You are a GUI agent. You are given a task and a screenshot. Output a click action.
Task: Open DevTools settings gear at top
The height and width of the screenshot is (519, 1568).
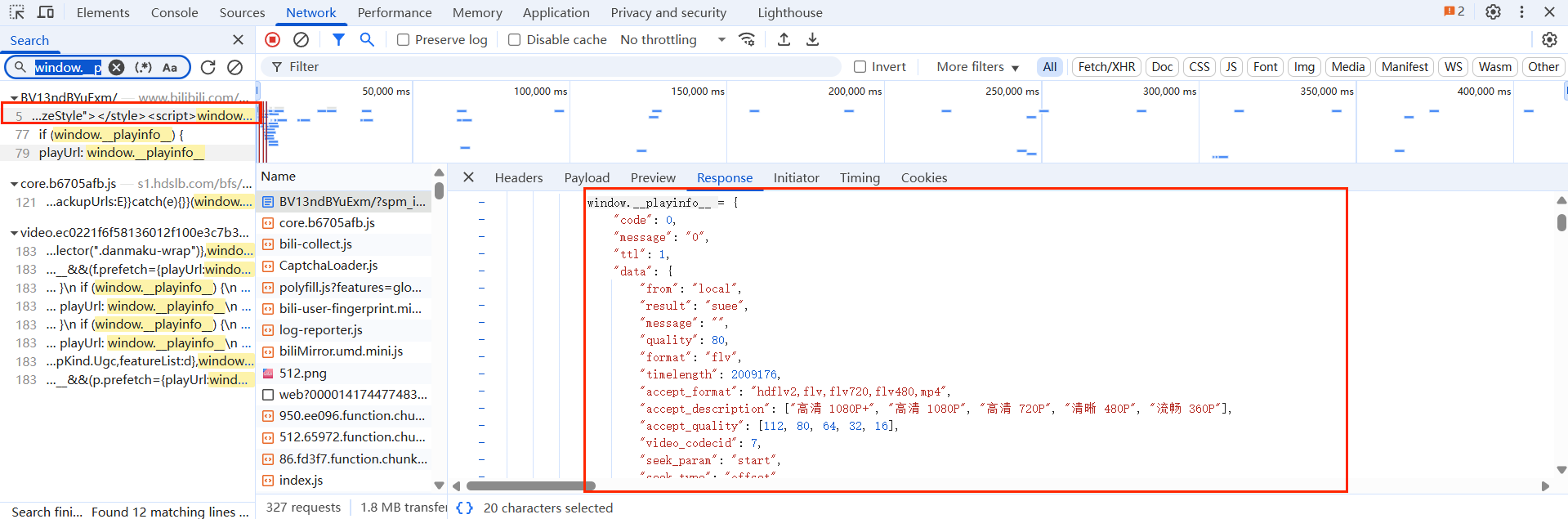(1493, 12)
